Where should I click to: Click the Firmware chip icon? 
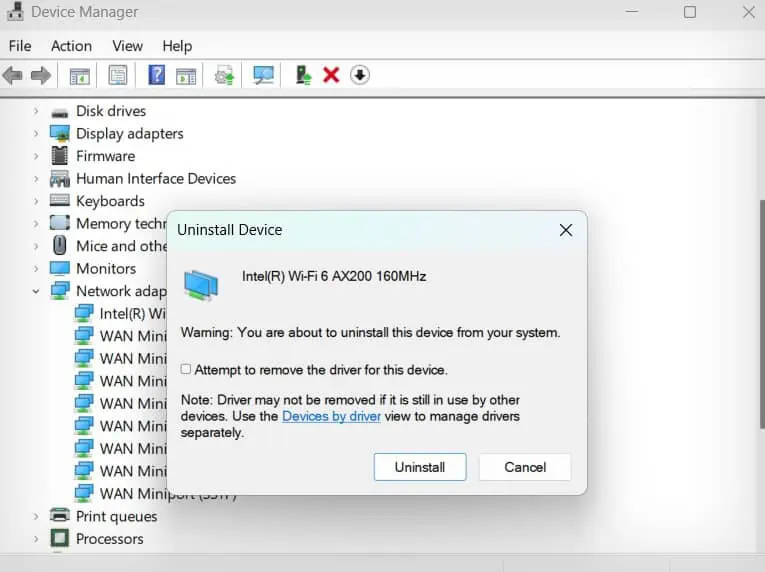[60, 156]
